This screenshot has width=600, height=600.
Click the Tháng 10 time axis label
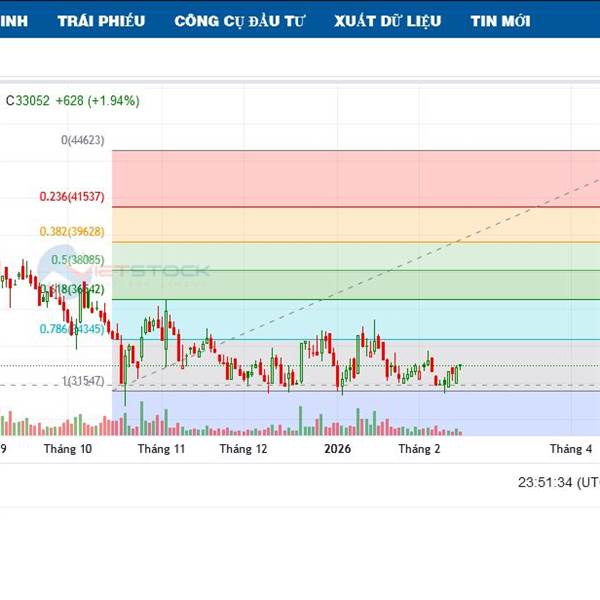[68, 450]
